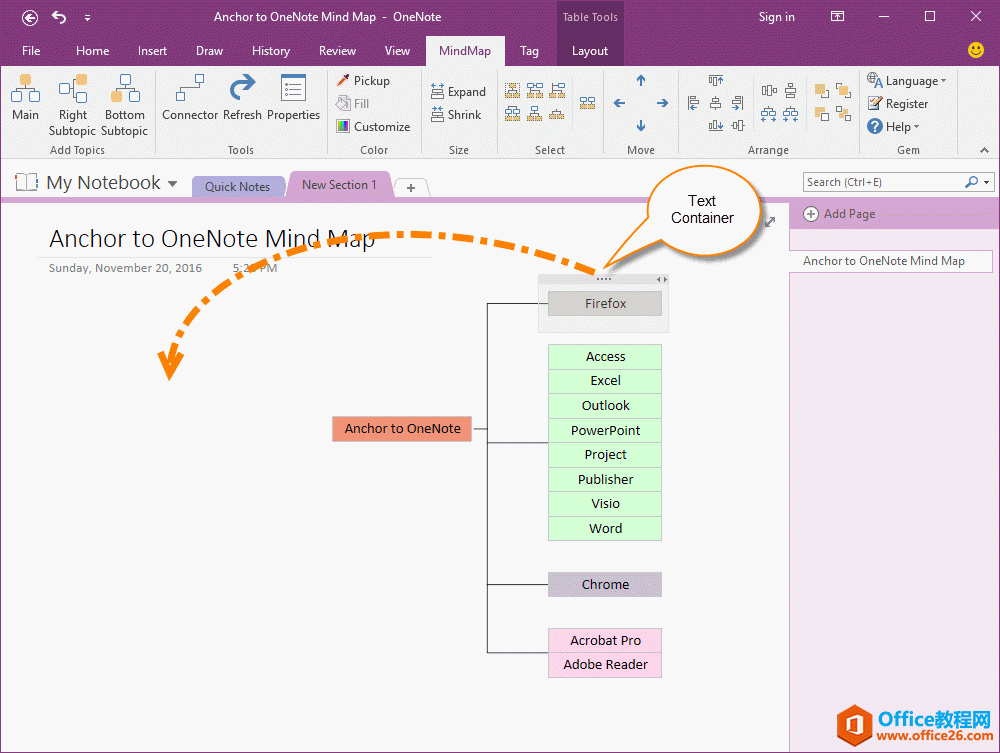Expand the My Notebook list
Image resolution: width=1000 pixels, height=753 pixels.
click(172, 184)
